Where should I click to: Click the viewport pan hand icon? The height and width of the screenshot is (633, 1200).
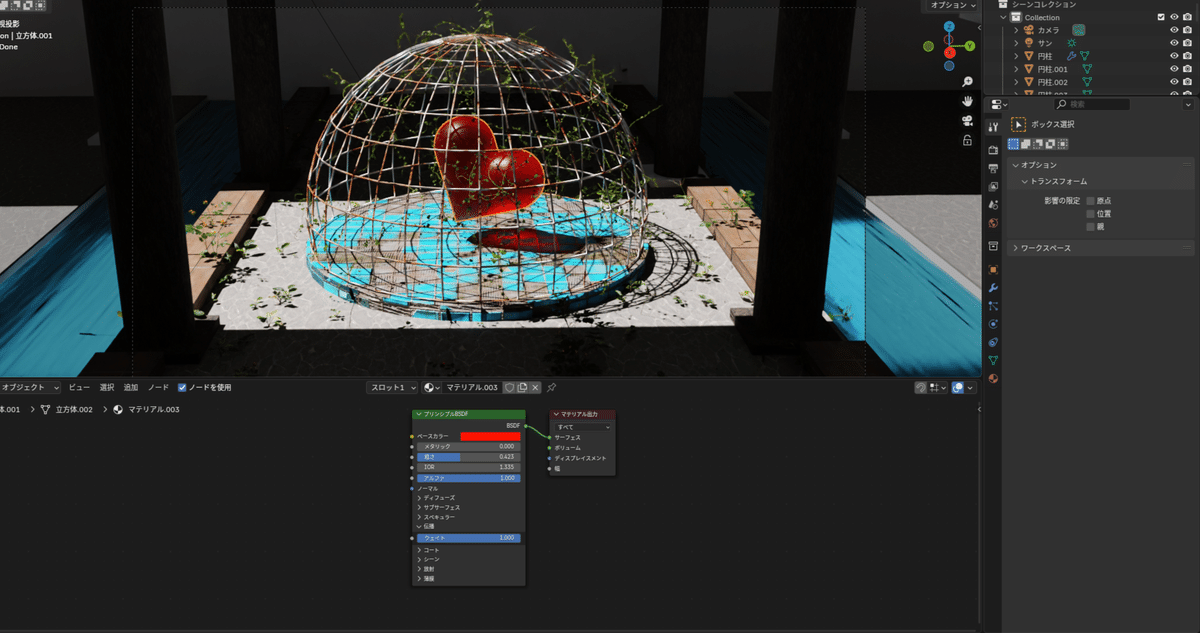tap(967, 102)
